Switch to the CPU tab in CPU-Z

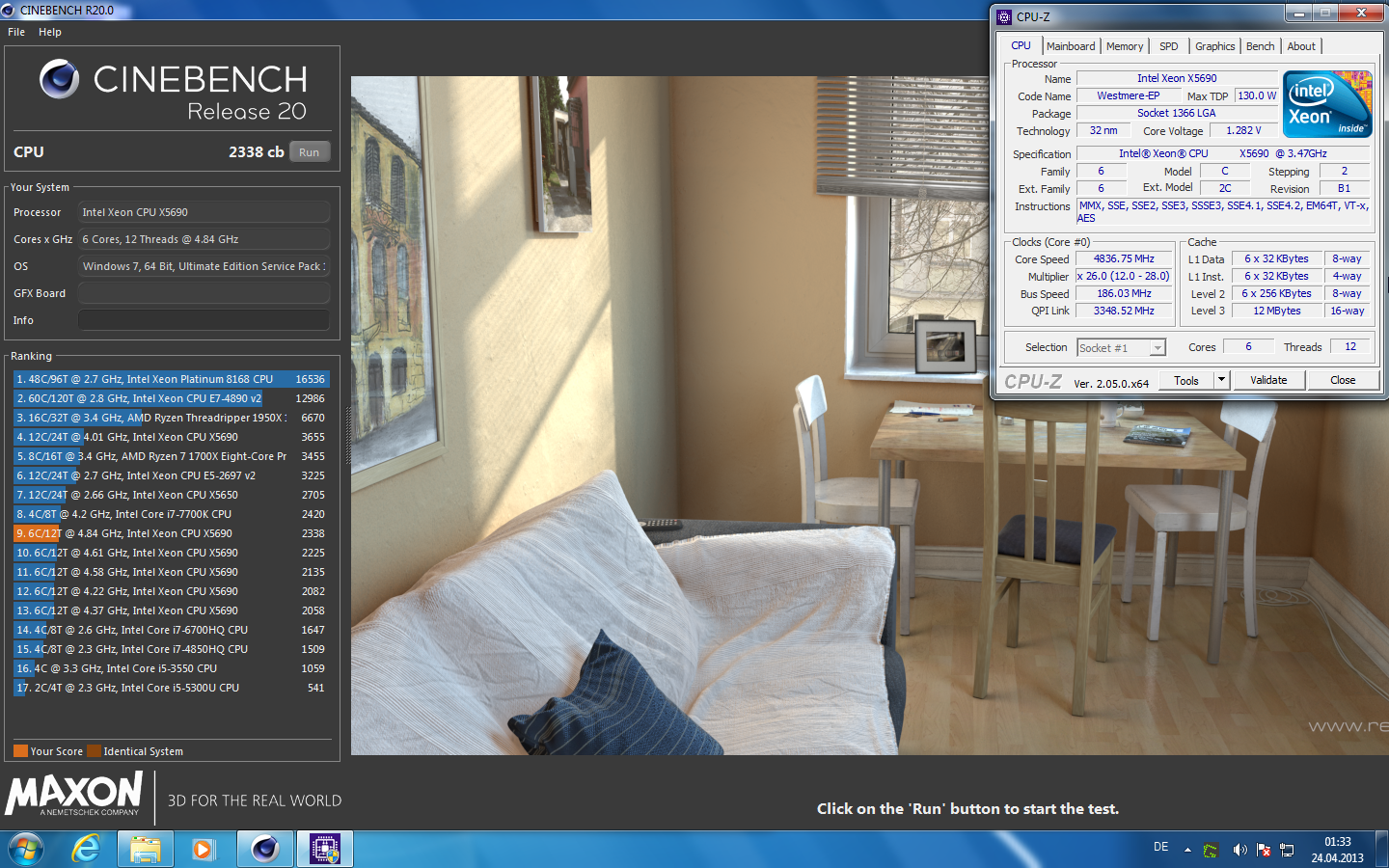1021,45
